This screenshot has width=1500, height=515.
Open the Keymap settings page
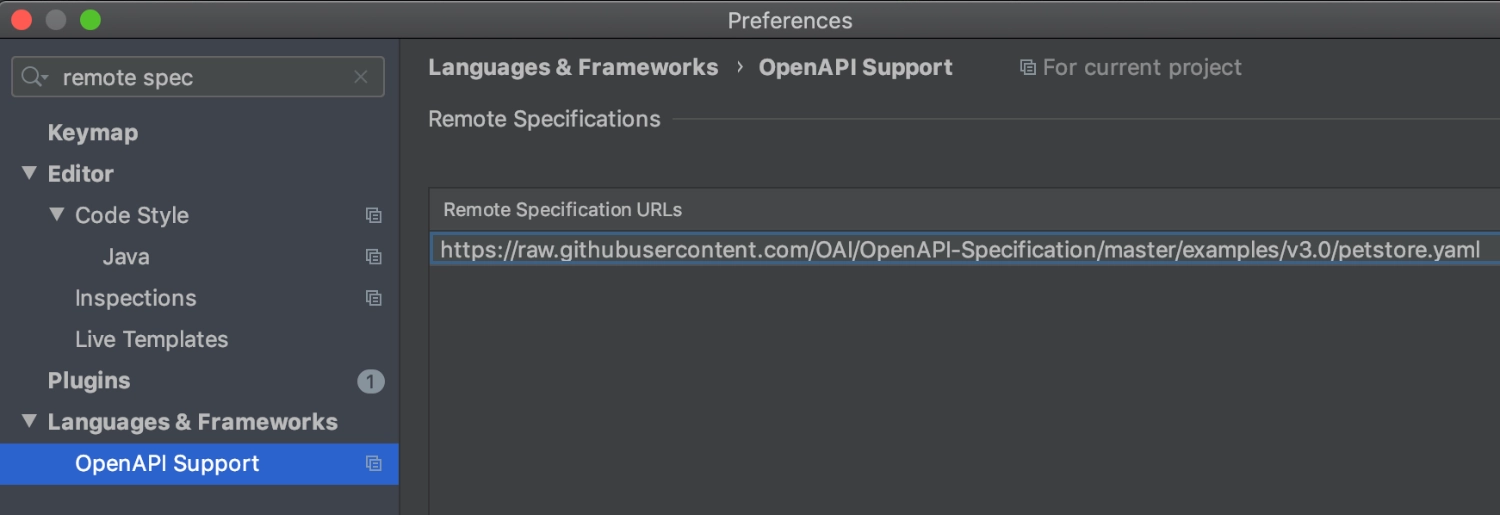[93, 132]
